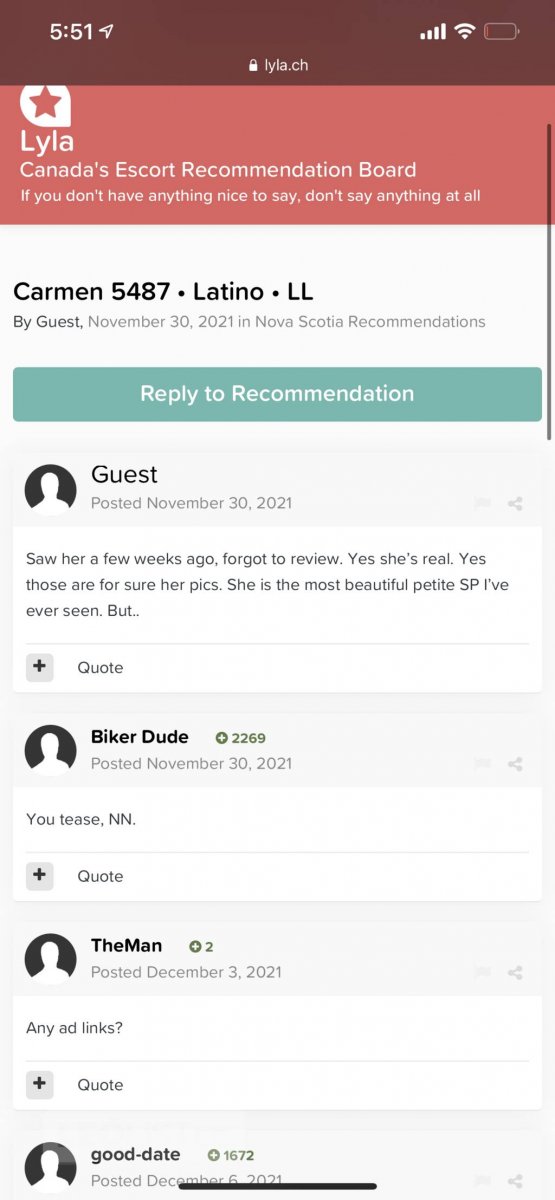Toggle multiquote plus on TheMan's post
The height and width of the screenshot is (1200, 555).
click(39, 1084)
